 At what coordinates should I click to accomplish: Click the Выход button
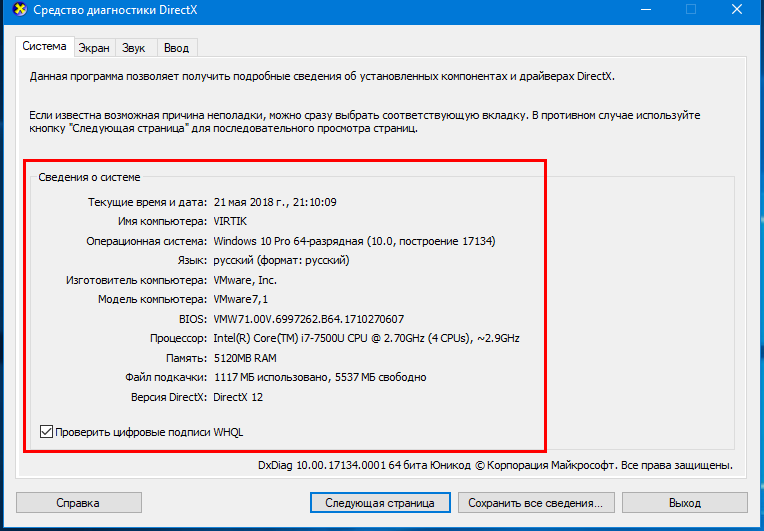click(685, 503)
